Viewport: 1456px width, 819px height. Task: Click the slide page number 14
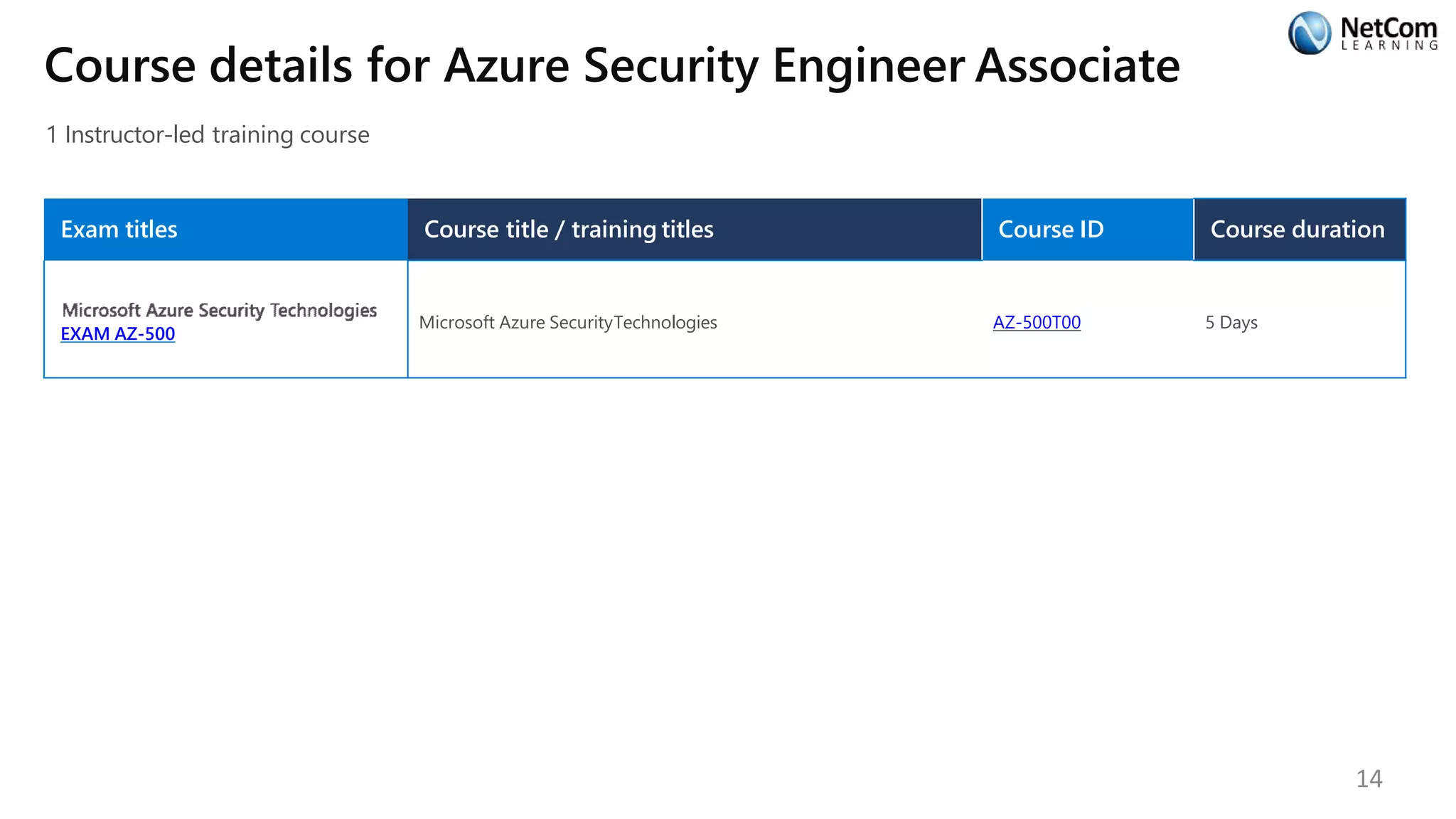(1369, 778)
